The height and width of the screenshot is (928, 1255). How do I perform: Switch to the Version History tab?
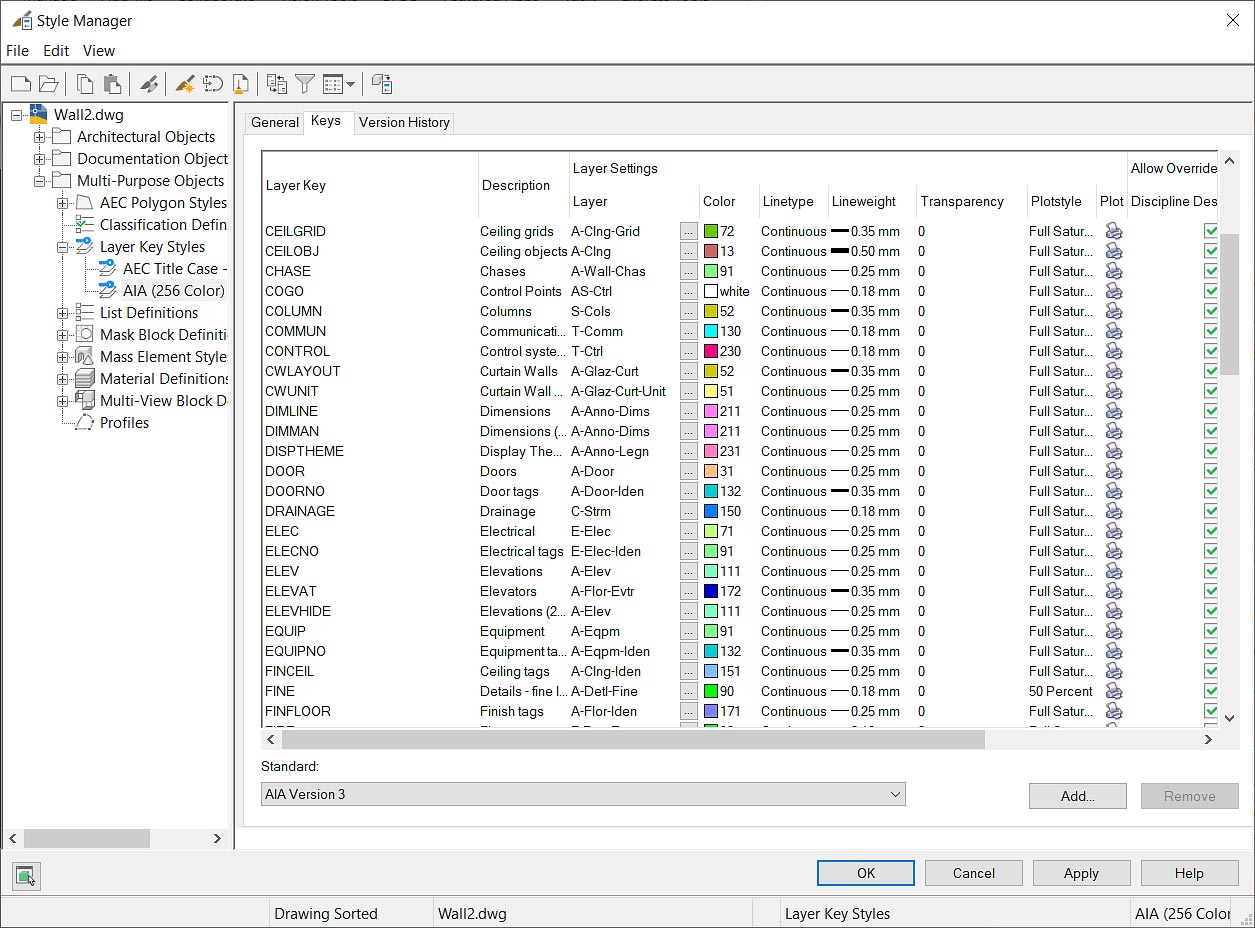click(404, 122)
